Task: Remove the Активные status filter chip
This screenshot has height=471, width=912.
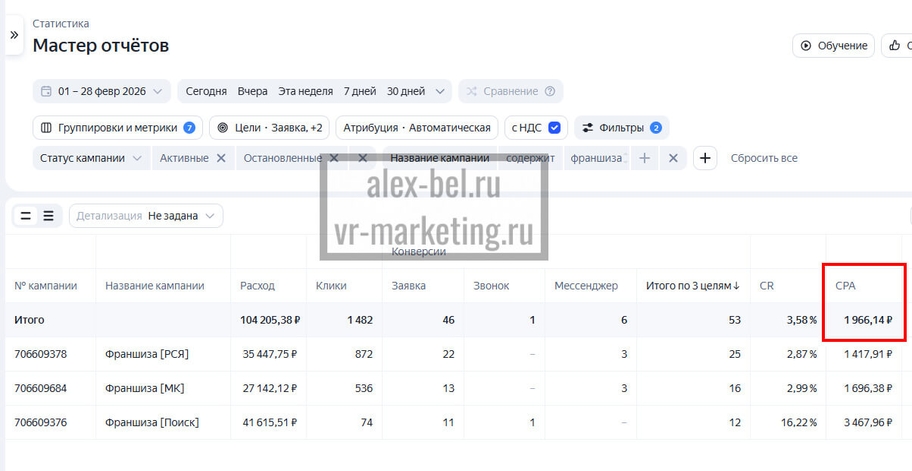Action: tap(221, 158)
